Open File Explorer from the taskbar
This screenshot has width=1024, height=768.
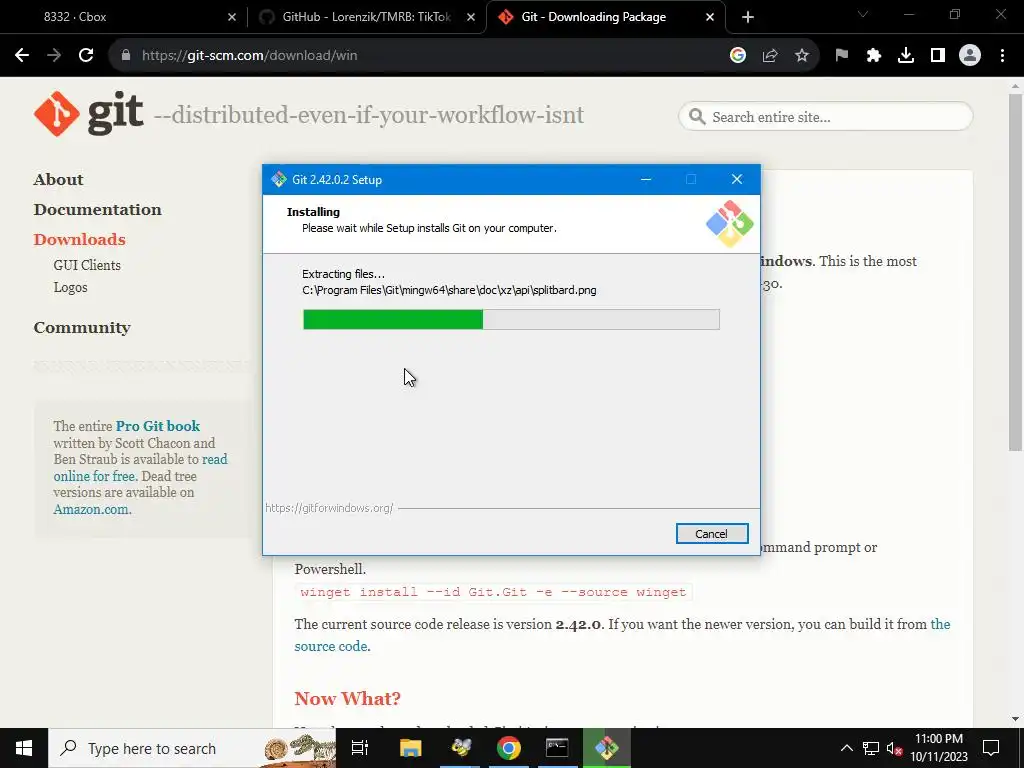tap(411, 748)
